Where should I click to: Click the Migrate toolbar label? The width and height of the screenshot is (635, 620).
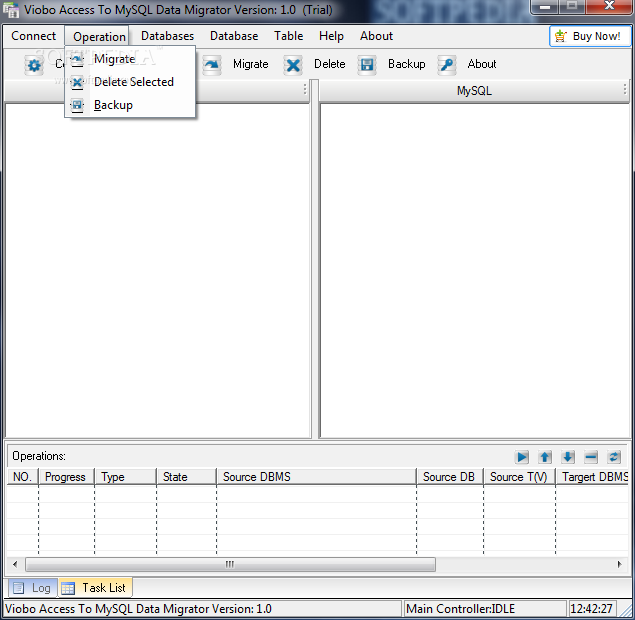pos(251,64)
